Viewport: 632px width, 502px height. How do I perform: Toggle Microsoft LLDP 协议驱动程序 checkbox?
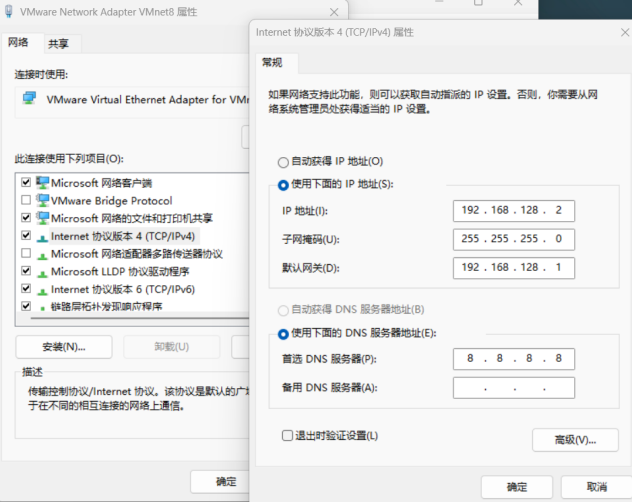pyautogui.click(x=26, y=271)
